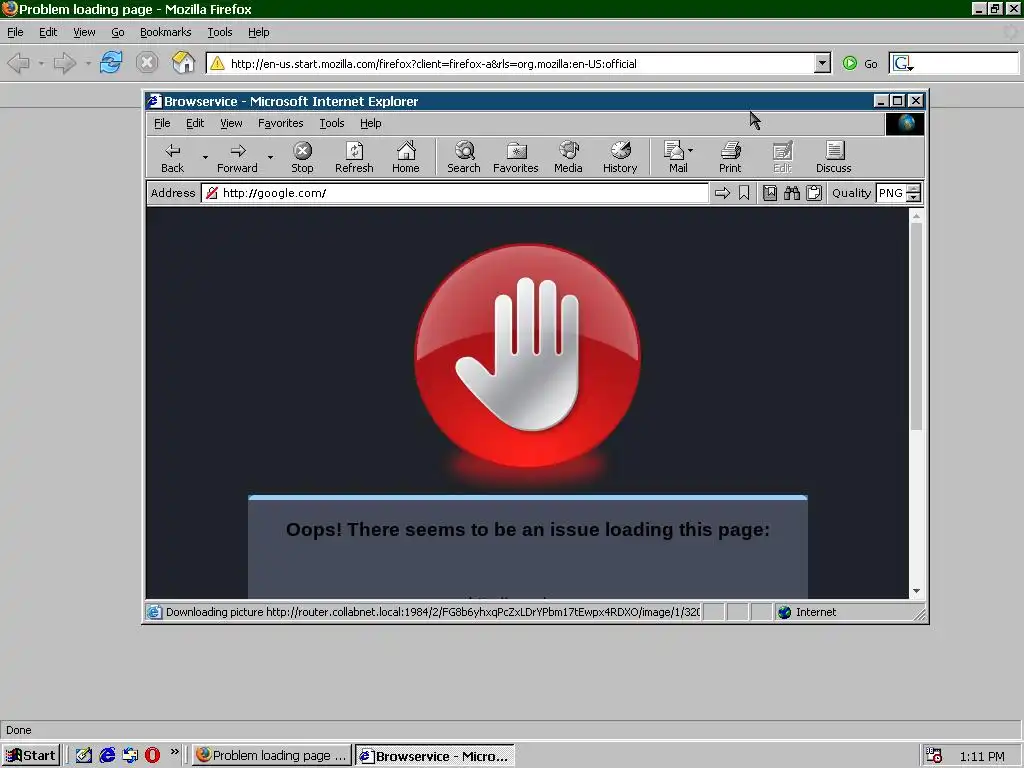Image resolution: width=1024 pixels, height=768 pixels.
Task: Click the Discuss toolbar button
Action: 833,157
